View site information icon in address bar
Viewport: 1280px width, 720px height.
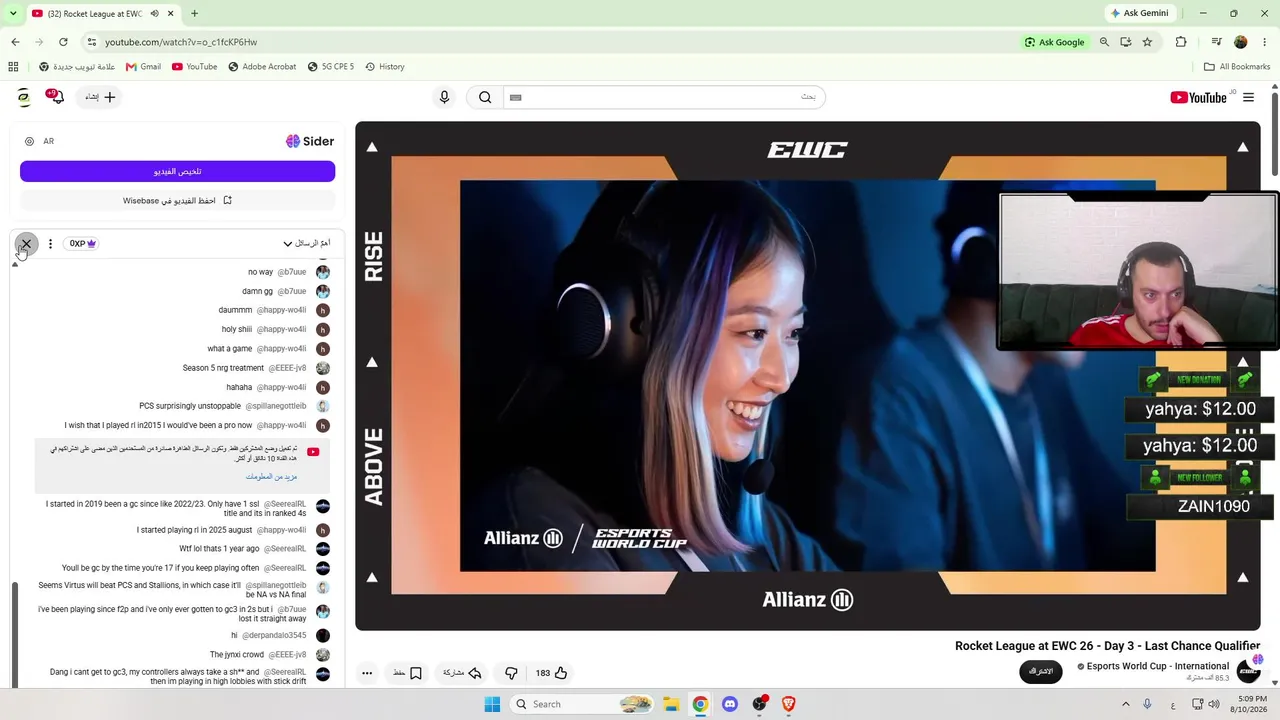[x=92, y=42]
